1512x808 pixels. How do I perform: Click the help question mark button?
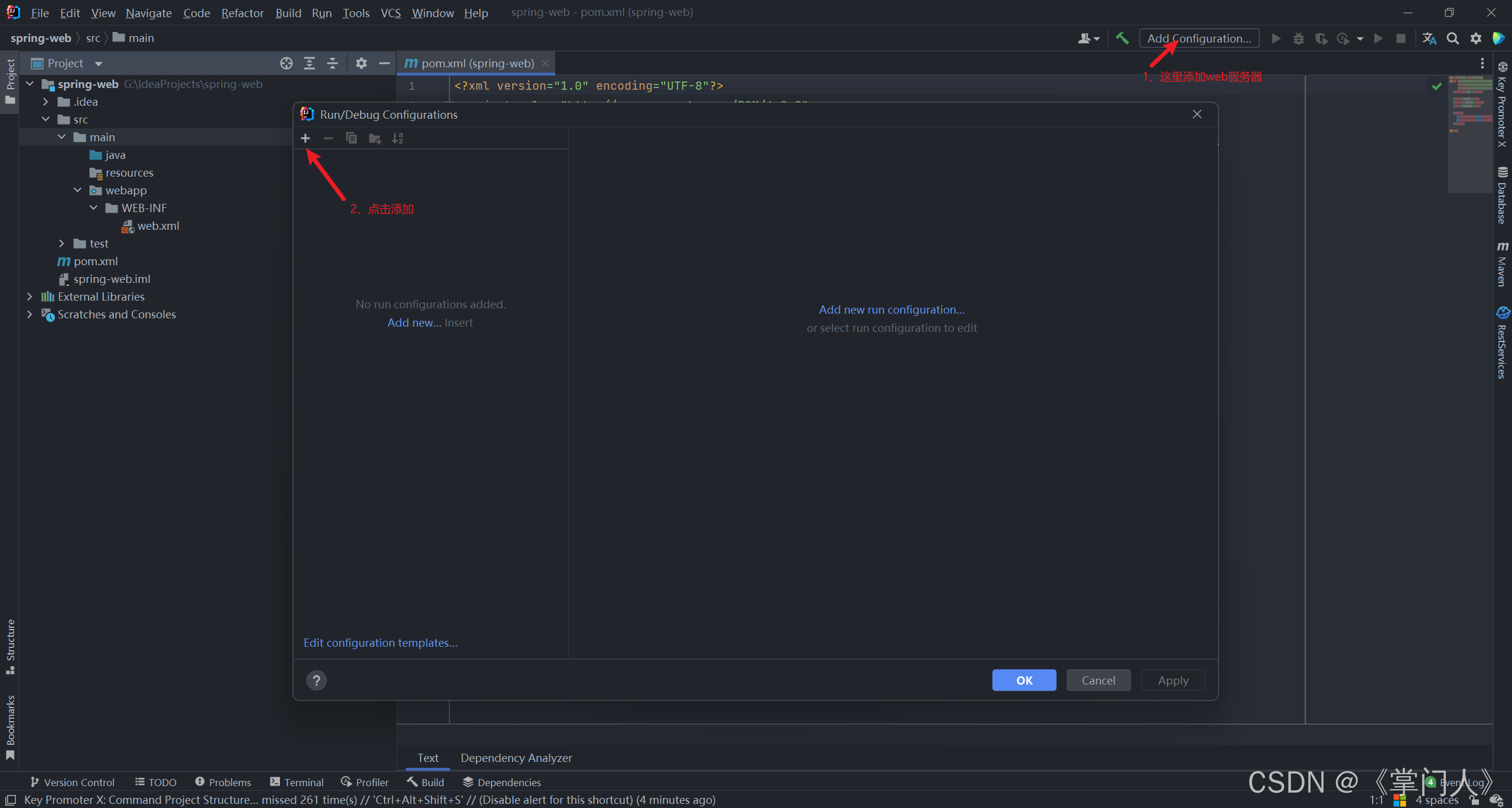[317, 680]
